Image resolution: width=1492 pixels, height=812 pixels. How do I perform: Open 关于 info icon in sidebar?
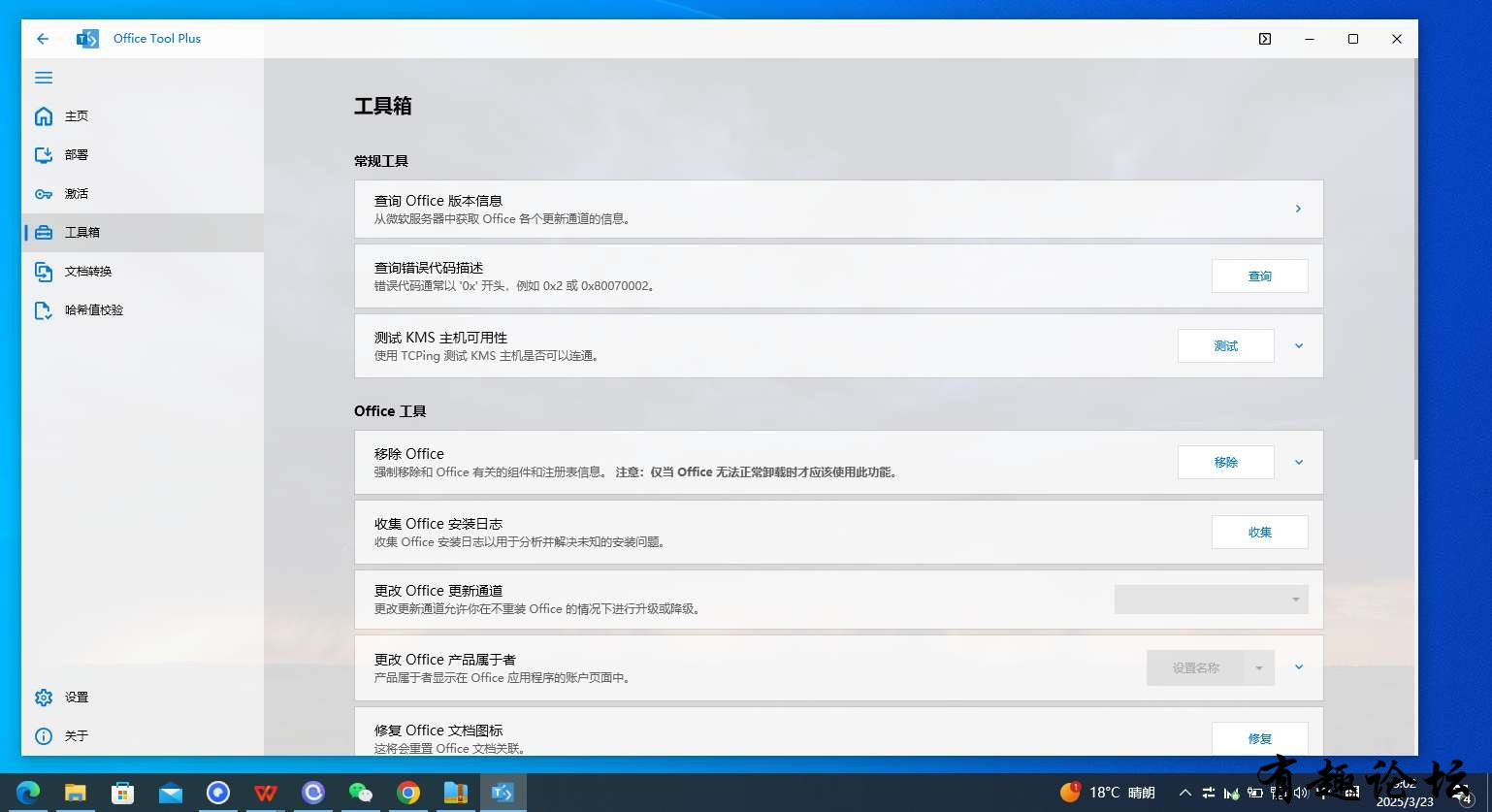pyautogui.click(x=44, y=736)
